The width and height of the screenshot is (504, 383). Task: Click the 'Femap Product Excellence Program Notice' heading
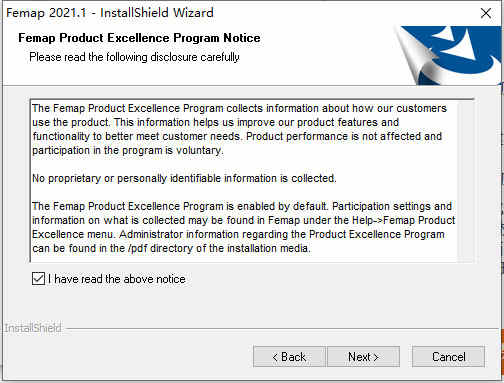pos(139,38)
